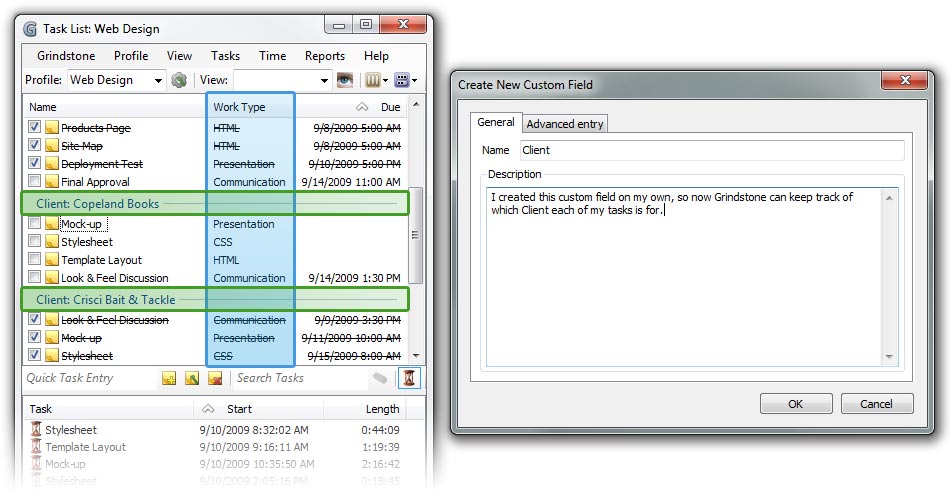950x498 pixels.
Task: Expand the View combo box
Action: click(x=323, y=80)
